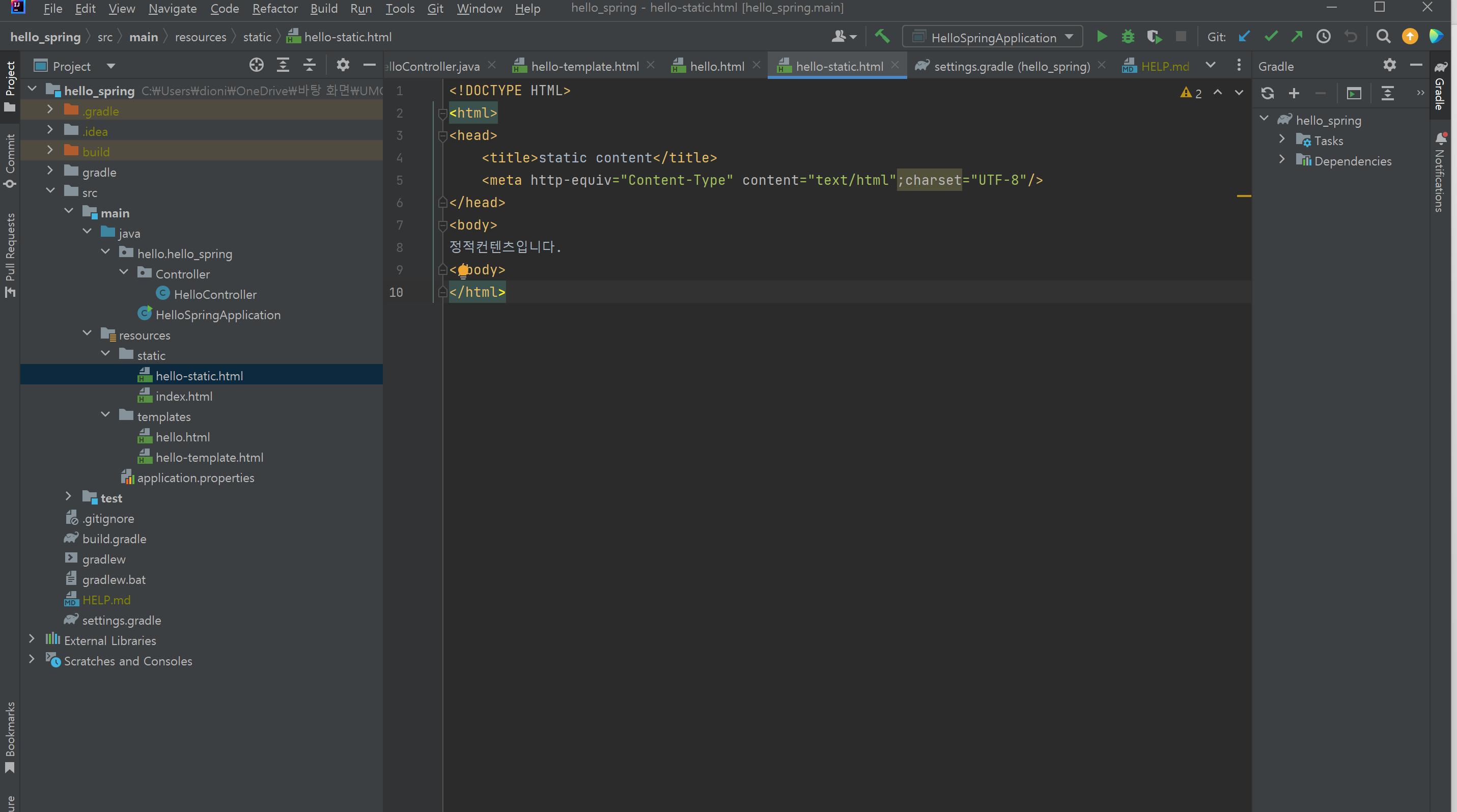Start debugging with the bug icon
Screen dimensions: 1457x812
[1127, 37]
